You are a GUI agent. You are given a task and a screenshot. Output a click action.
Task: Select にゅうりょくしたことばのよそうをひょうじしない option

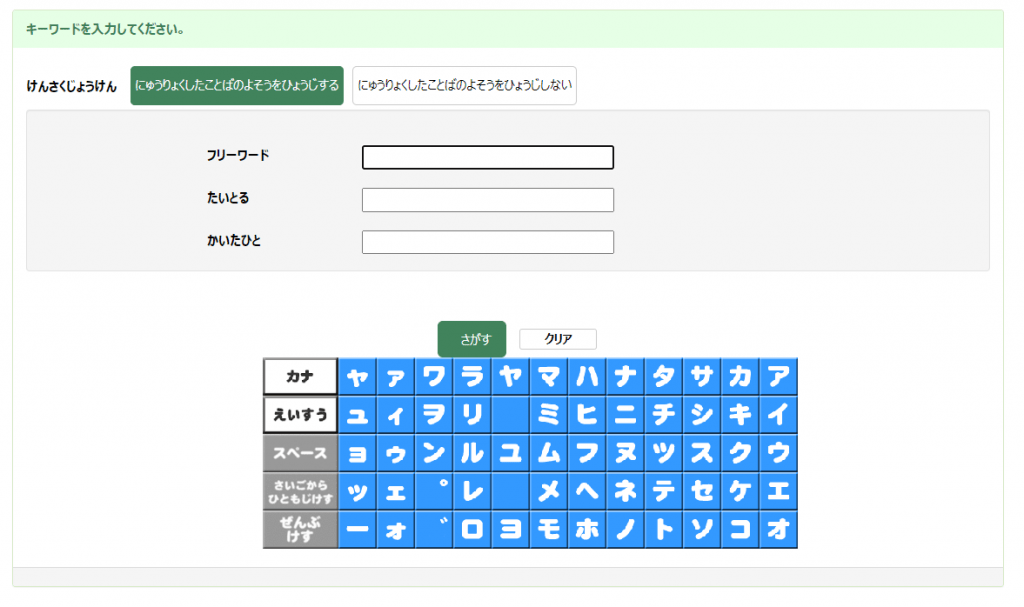point(464,86)
